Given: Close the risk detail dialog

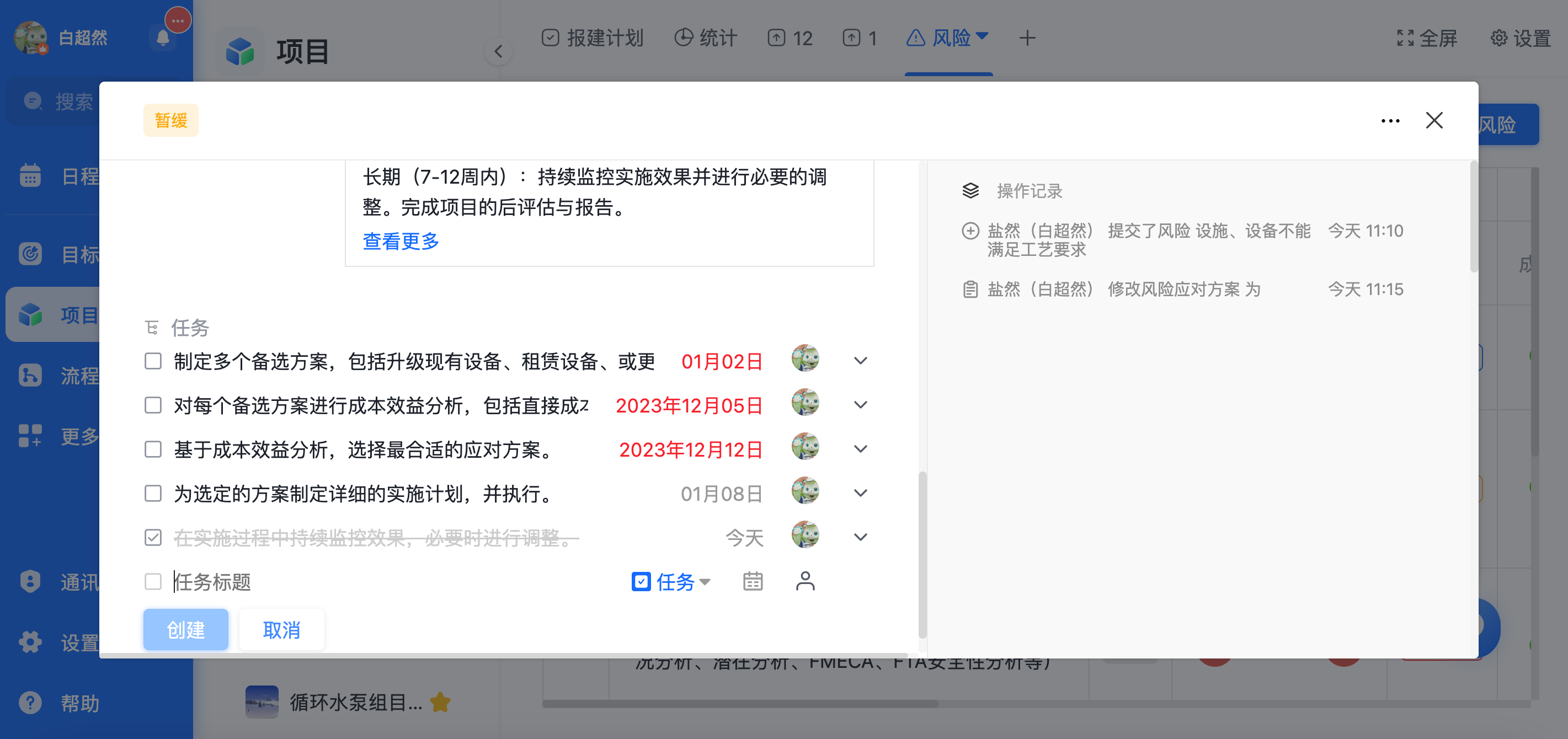Looking at the screenshot, I should click(1434, 120).
